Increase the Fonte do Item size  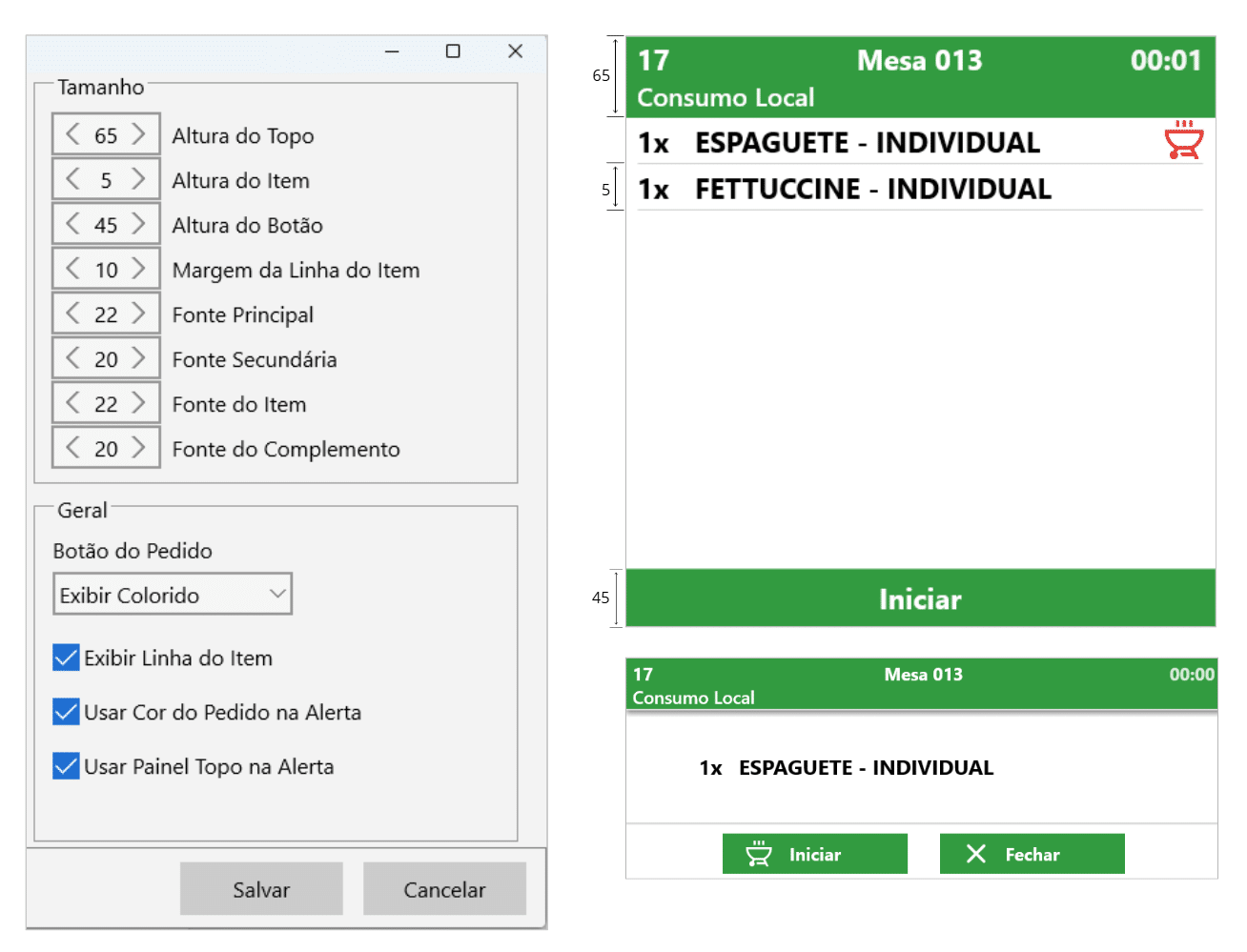(x=139, y=403)
